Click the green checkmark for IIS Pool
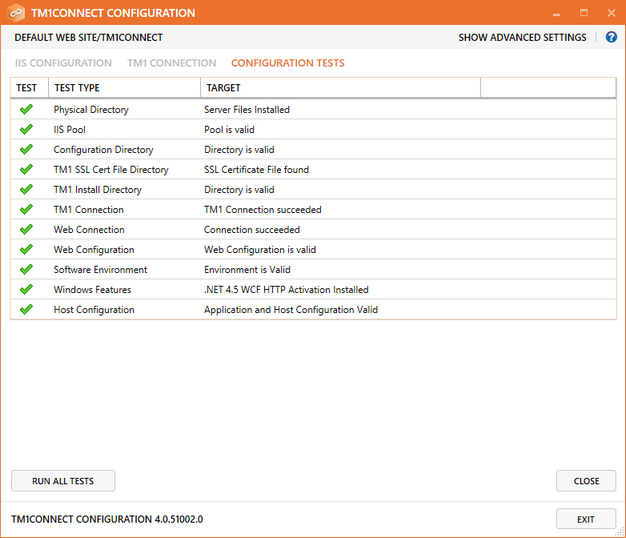The width and height of the screenshot is (626, 538). pyautogui.click(x=26, y=129)
